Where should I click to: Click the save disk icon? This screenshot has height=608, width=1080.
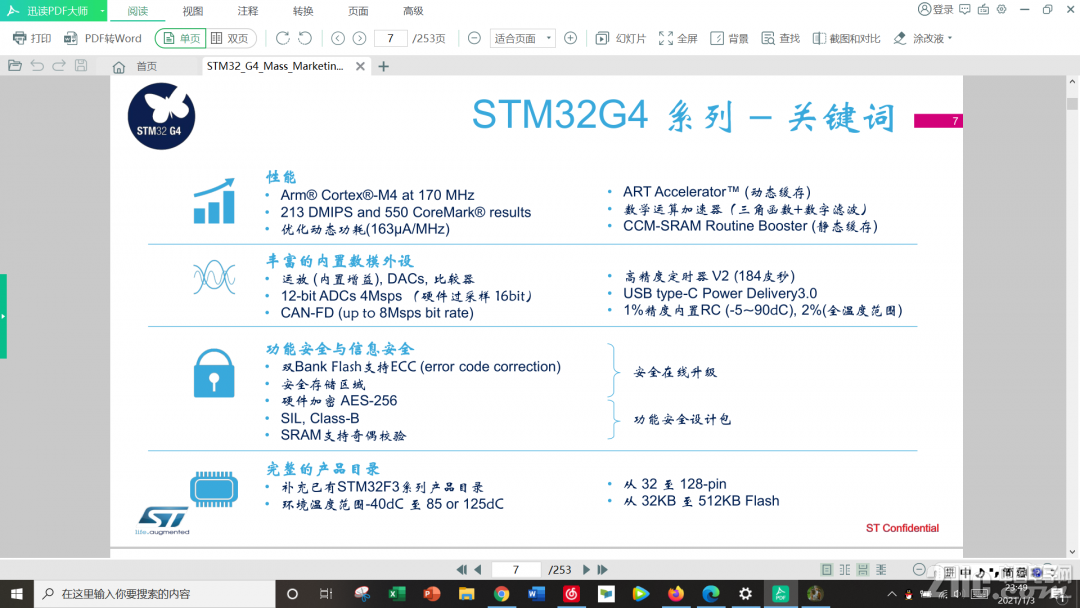coord(81,65)
